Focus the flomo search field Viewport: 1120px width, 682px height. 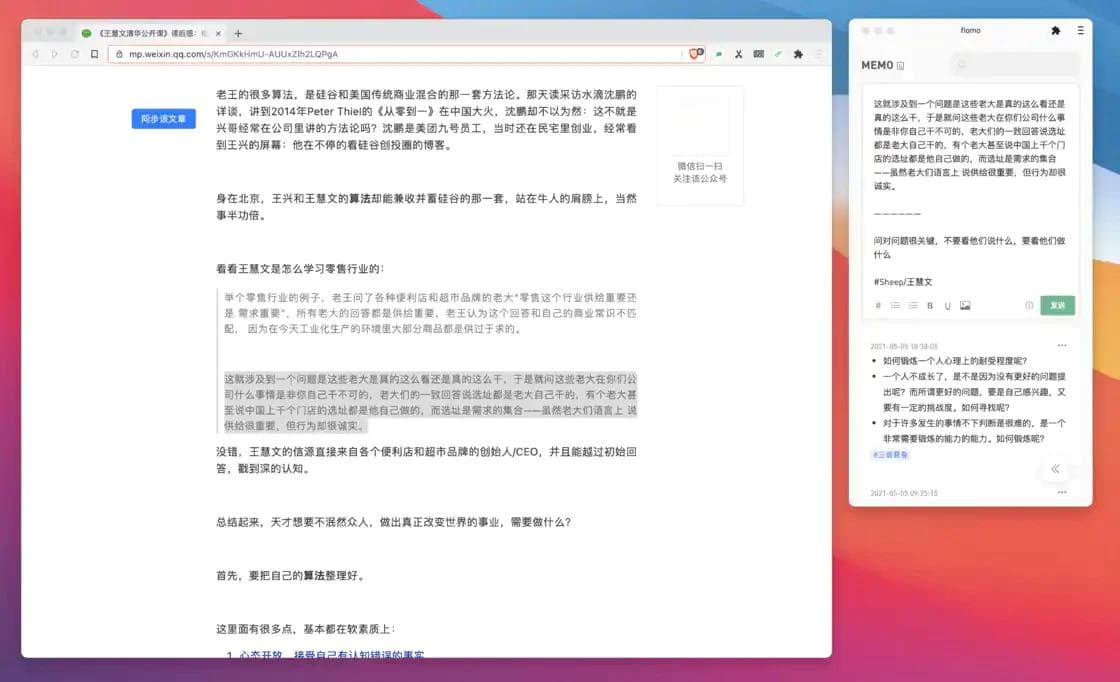(x=1015, y=65)
